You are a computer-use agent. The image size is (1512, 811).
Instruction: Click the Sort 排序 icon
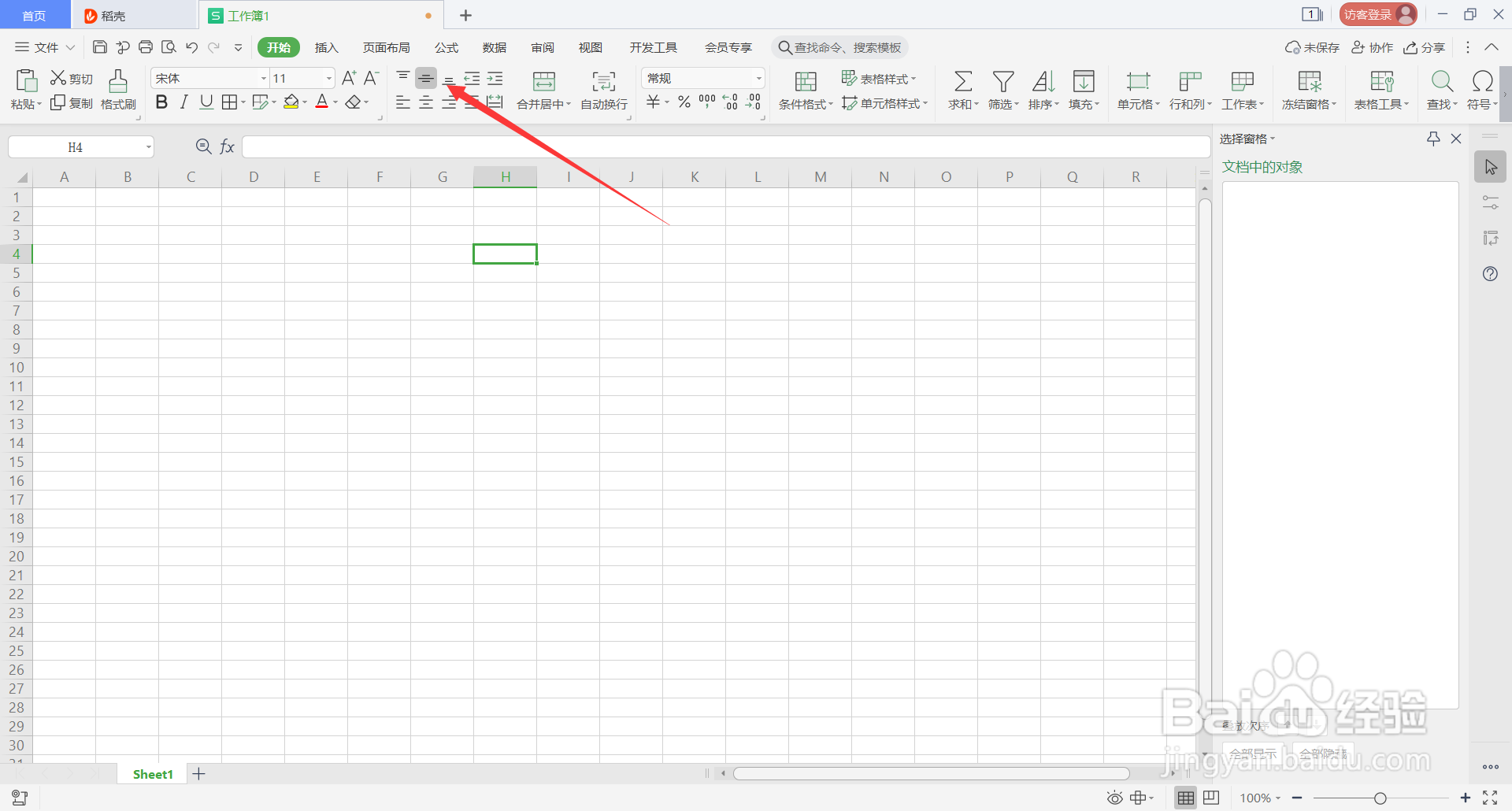(x=1043, y=81)
